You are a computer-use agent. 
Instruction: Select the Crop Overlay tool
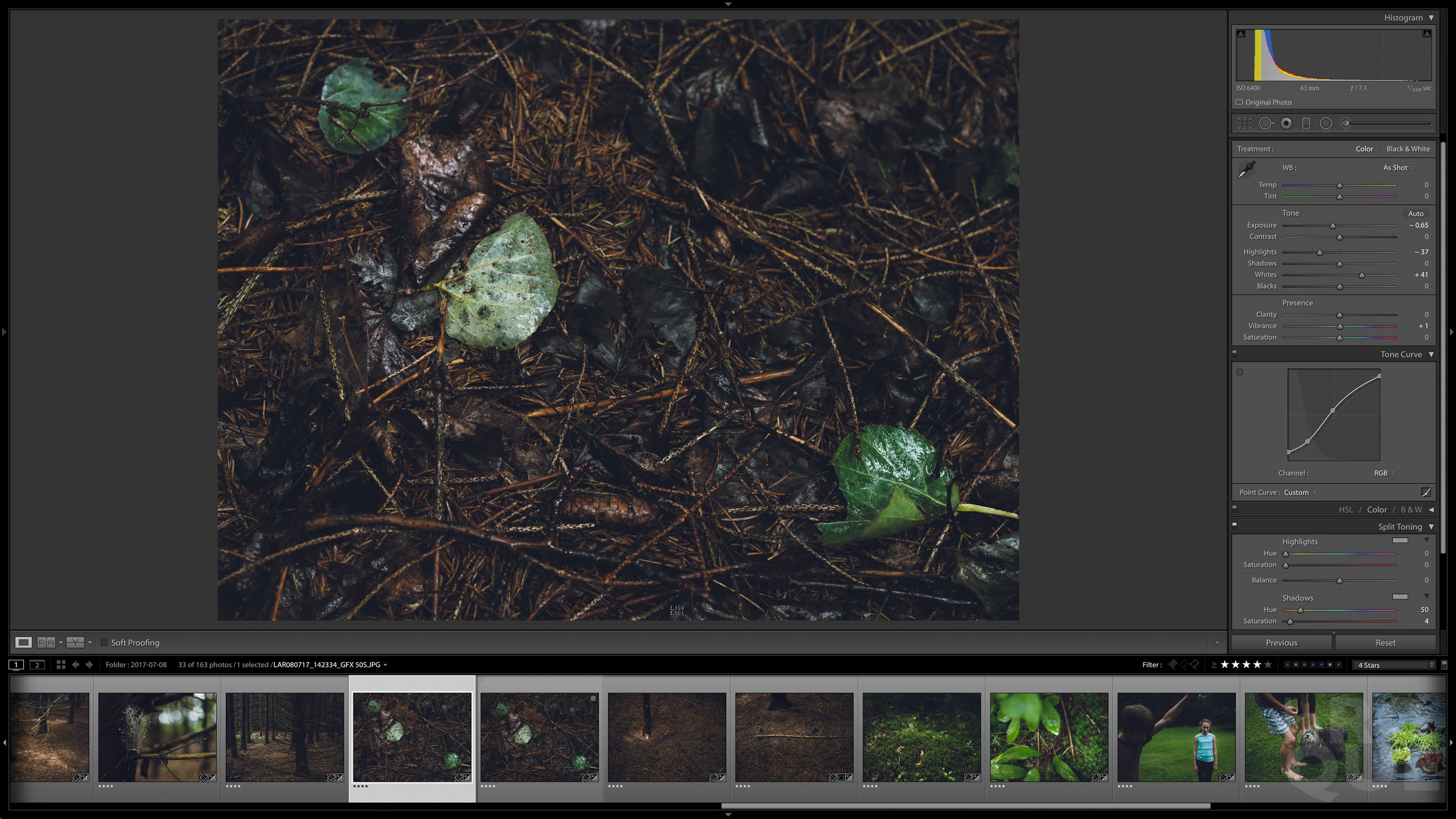tap(1245, 123)
